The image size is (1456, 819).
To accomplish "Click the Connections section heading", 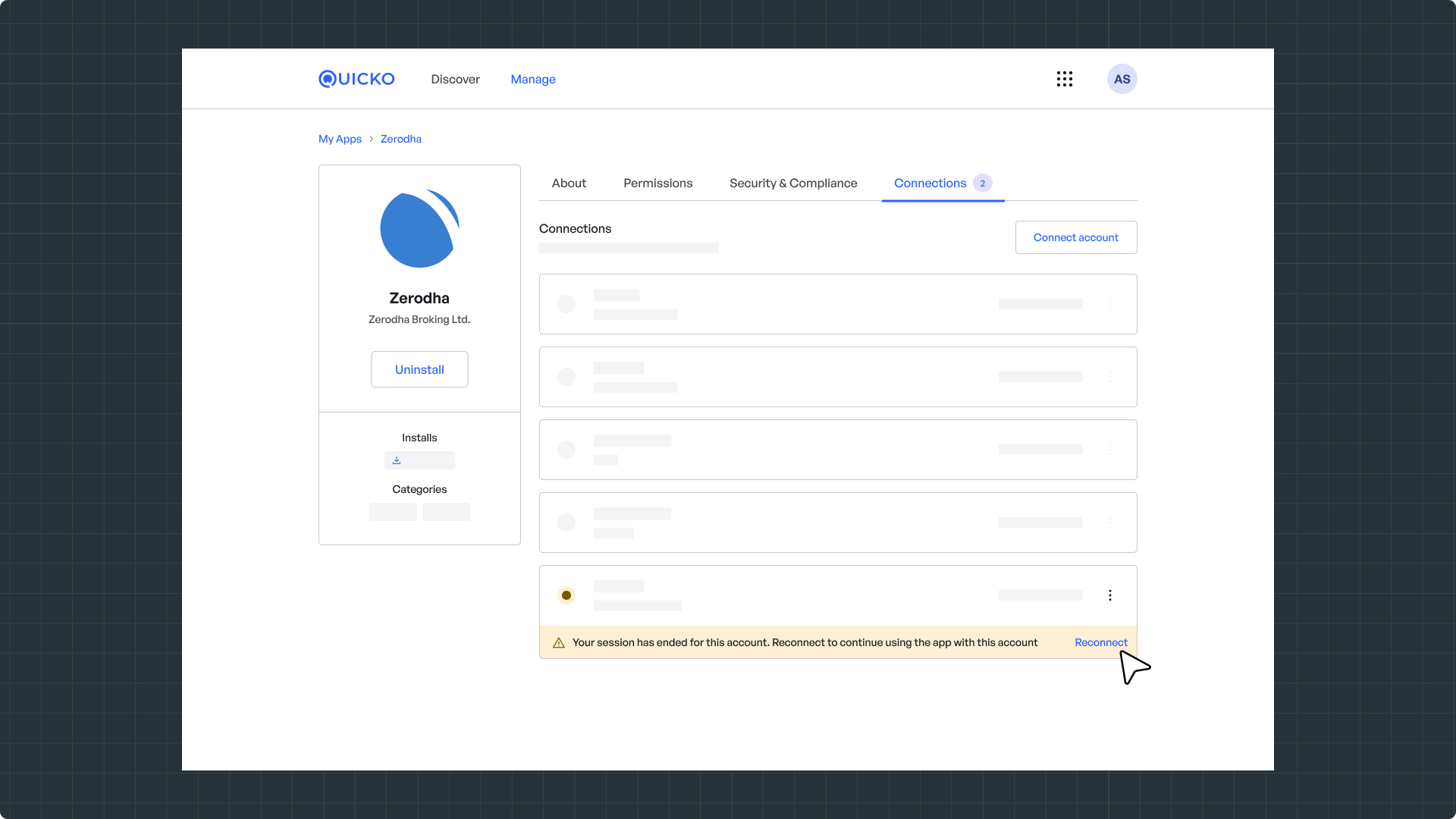I will [x=575, y=228].
